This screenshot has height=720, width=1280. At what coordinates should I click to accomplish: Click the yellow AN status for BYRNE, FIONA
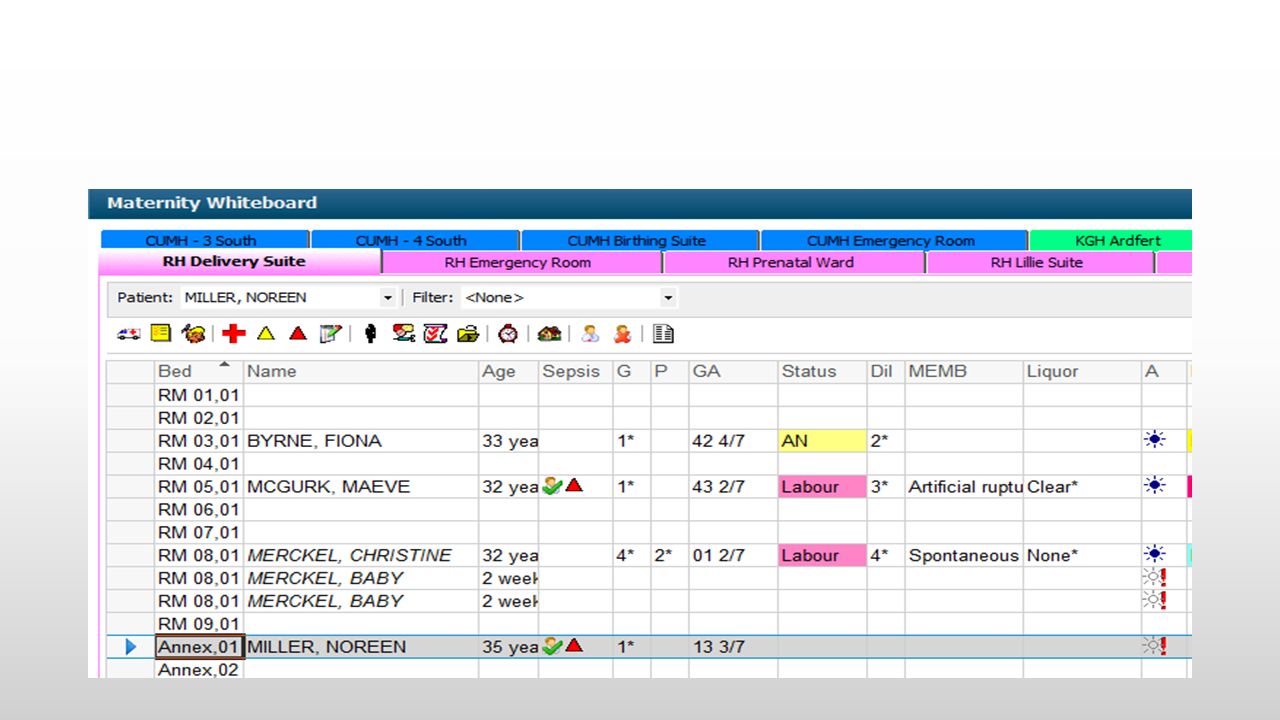822,440
